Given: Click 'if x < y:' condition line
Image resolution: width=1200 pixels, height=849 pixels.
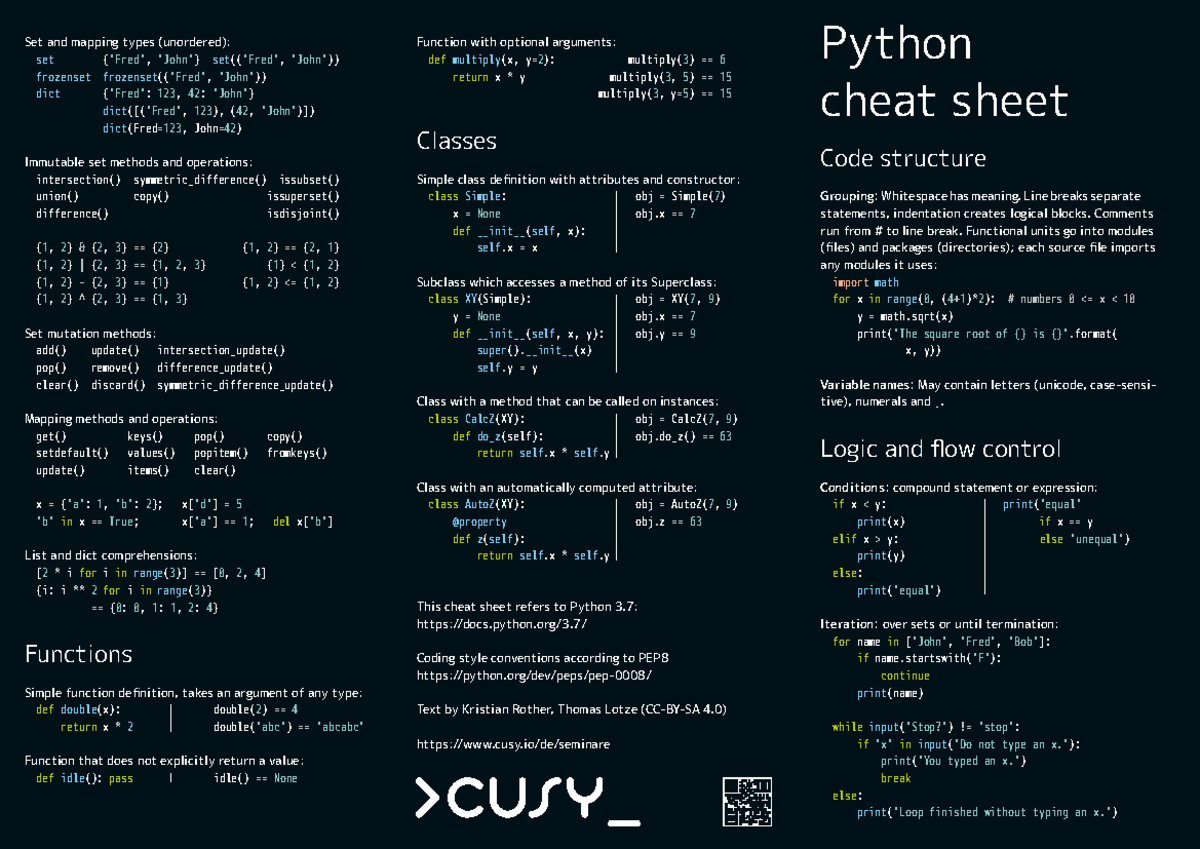Looking at the screenshot, I should 859,505.
